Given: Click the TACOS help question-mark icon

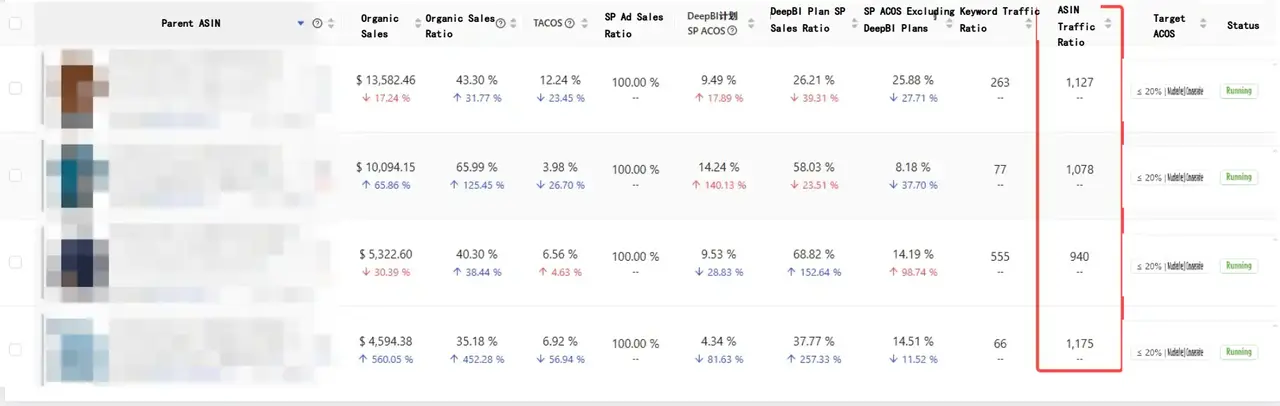Looking at the screenshot, I should [x=570, y=23].
